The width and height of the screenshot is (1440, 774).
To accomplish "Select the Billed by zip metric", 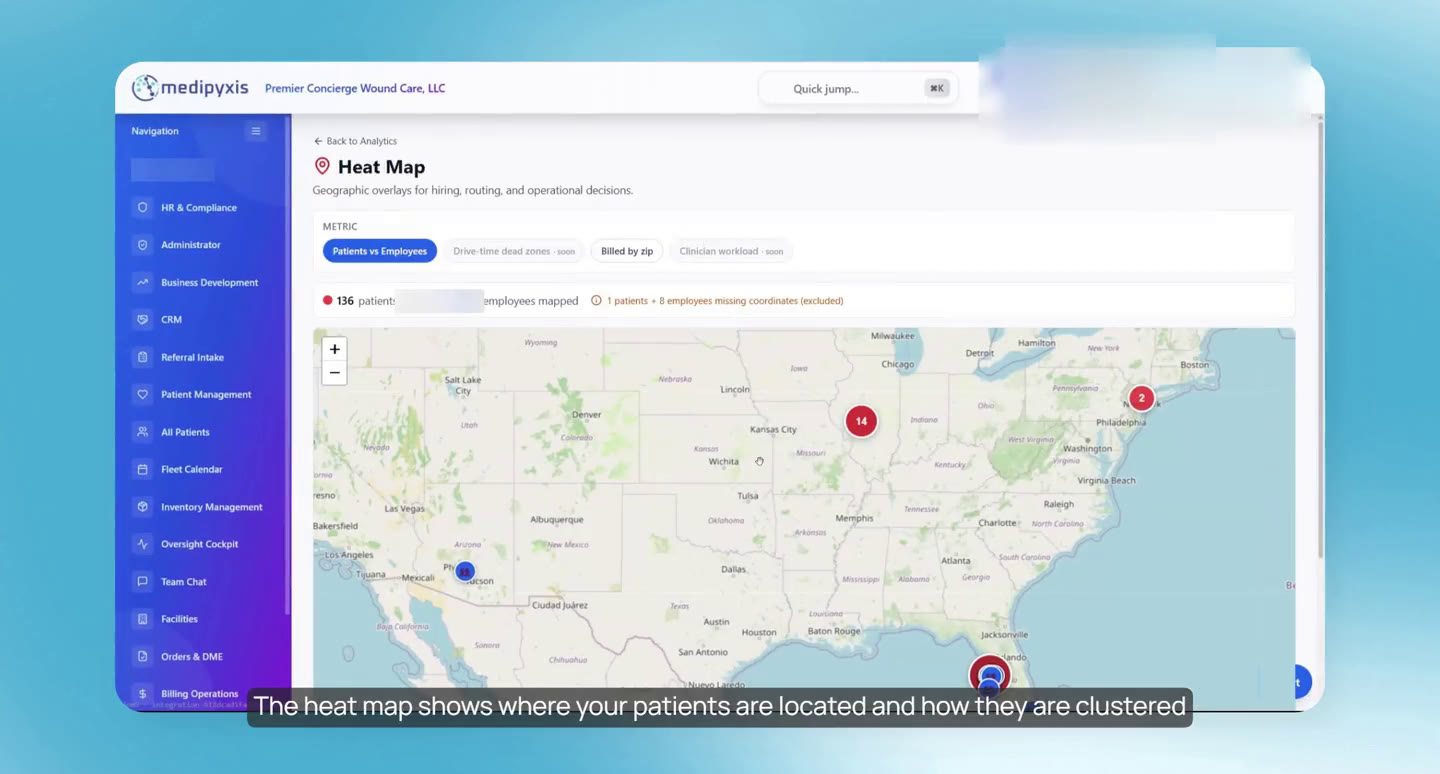I will coord(627,251).
